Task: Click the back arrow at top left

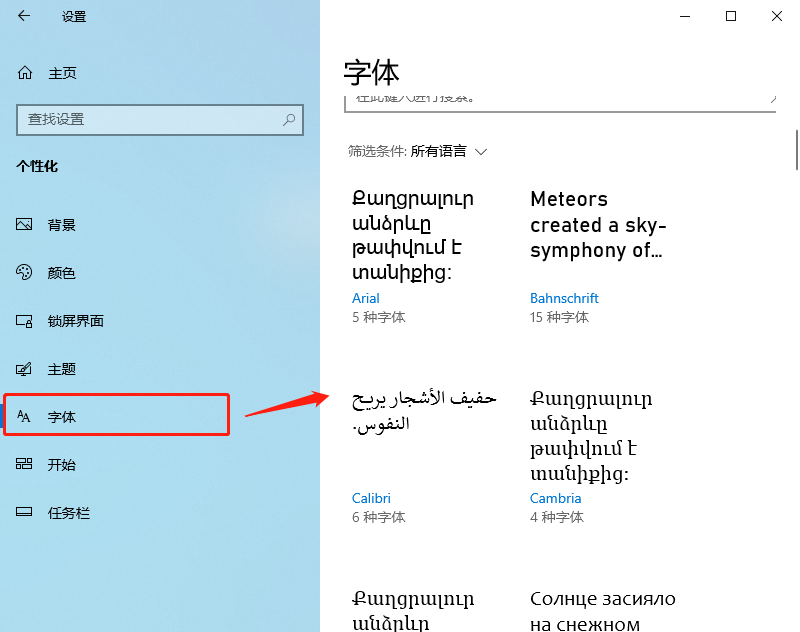Action: pyautogui.click(x=22, y=16)
